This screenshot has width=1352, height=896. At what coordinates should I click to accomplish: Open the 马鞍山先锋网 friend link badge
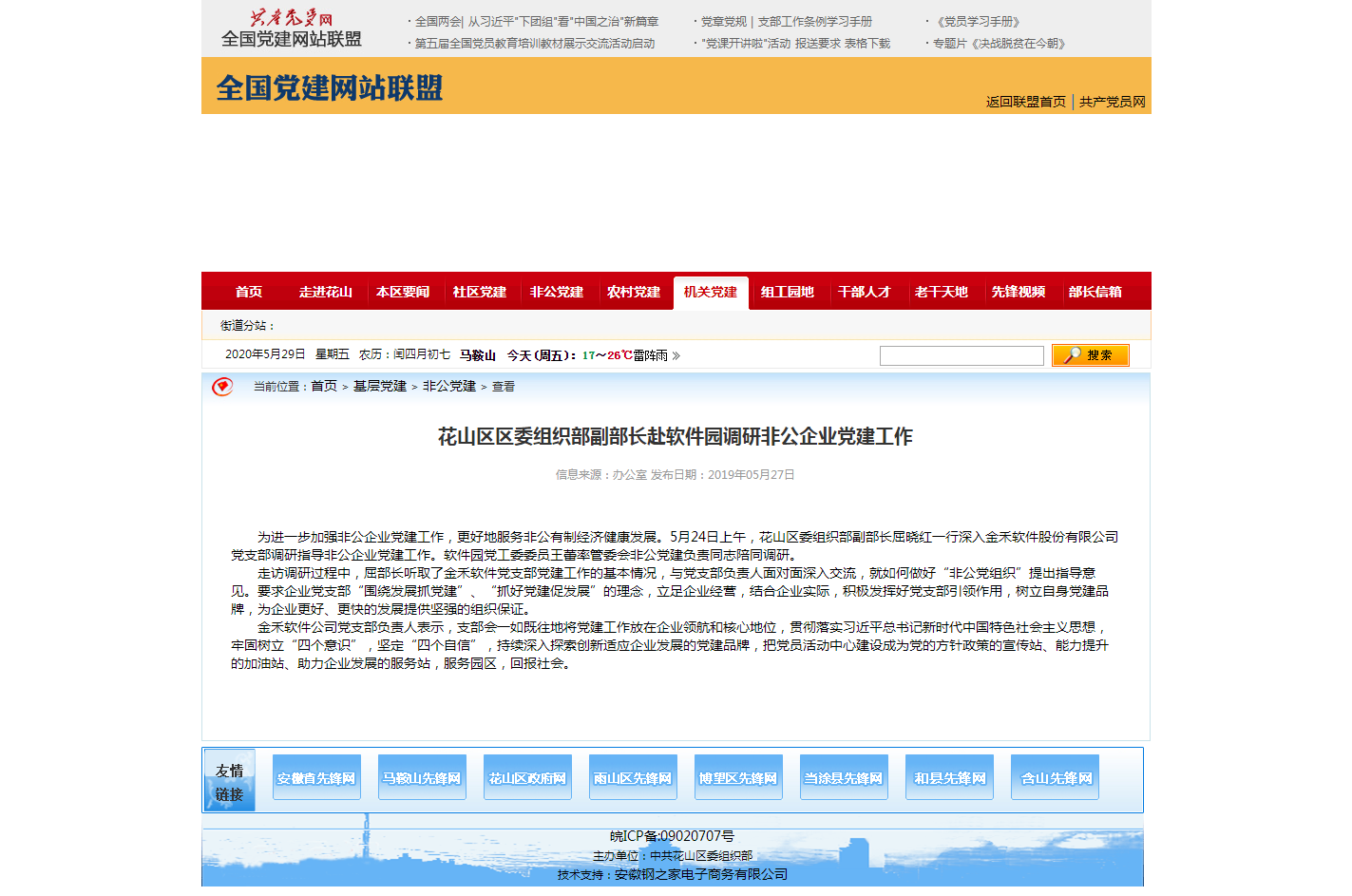(422, 778)
